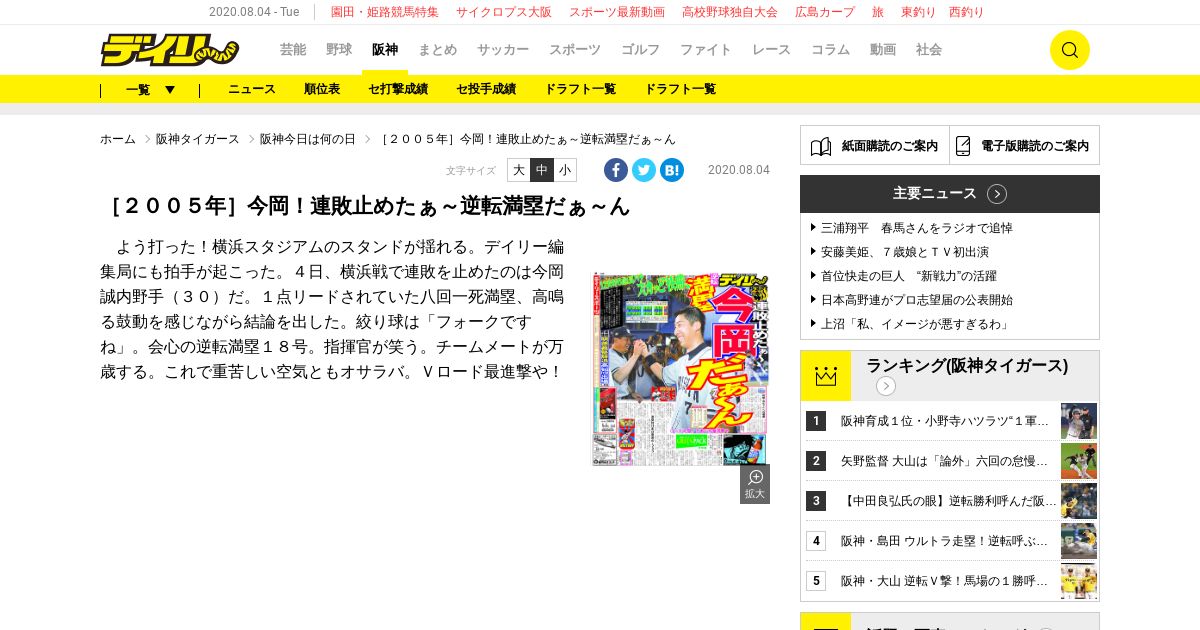Screen dimensions: 1200x630
Task: Open the 社会 navigation tab
Action: [x=929, y=50]
